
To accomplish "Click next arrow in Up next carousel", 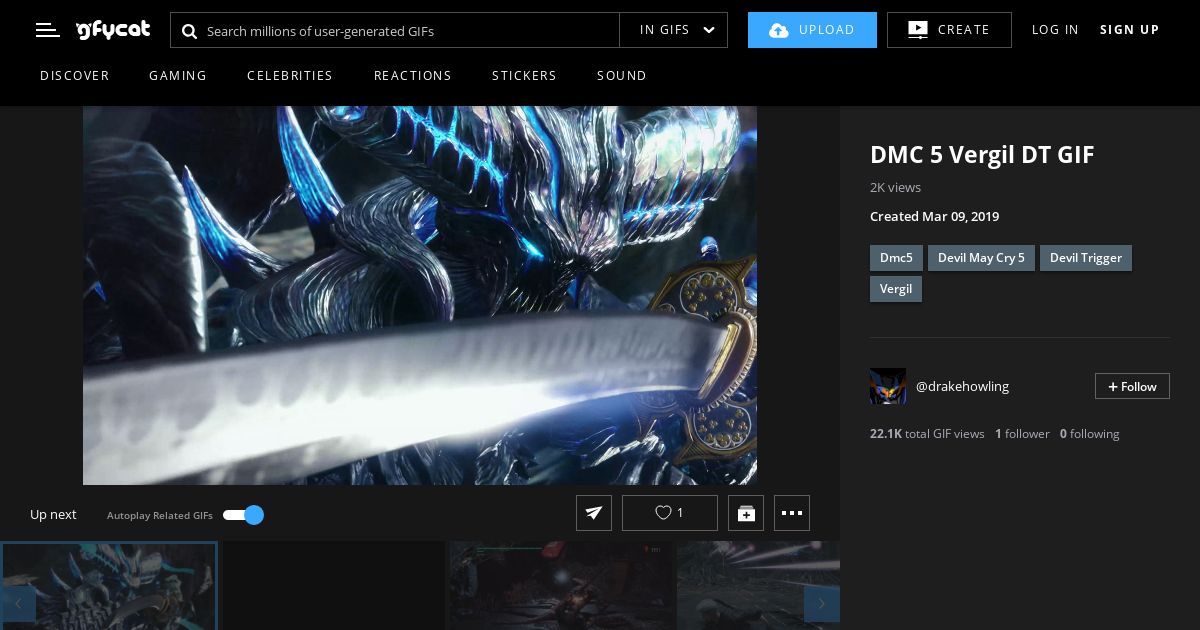I will pos(822,604).
